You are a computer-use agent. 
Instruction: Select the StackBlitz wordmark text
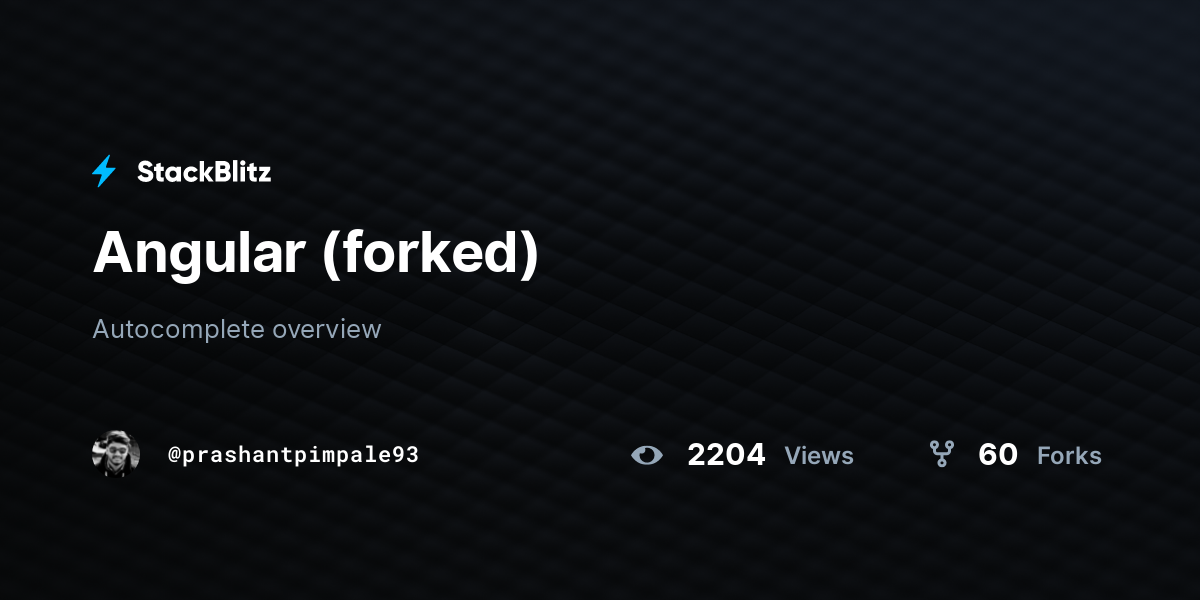(204, 172)
